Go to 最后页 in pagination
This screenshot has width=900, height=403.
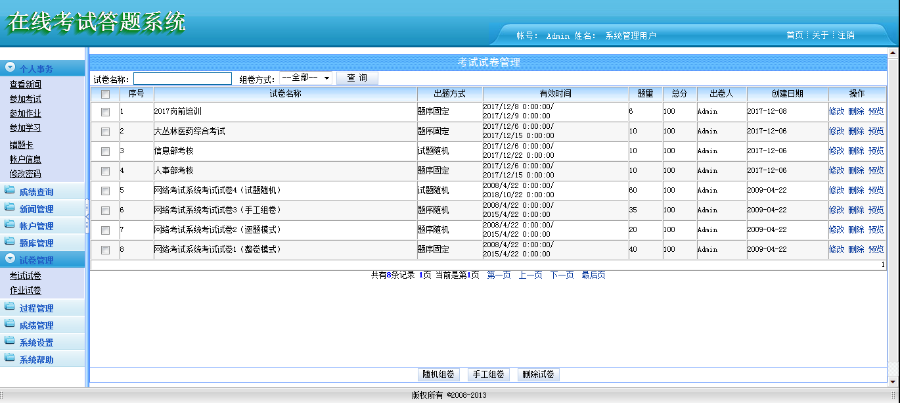pyautogui.click(x=593, y=276)
